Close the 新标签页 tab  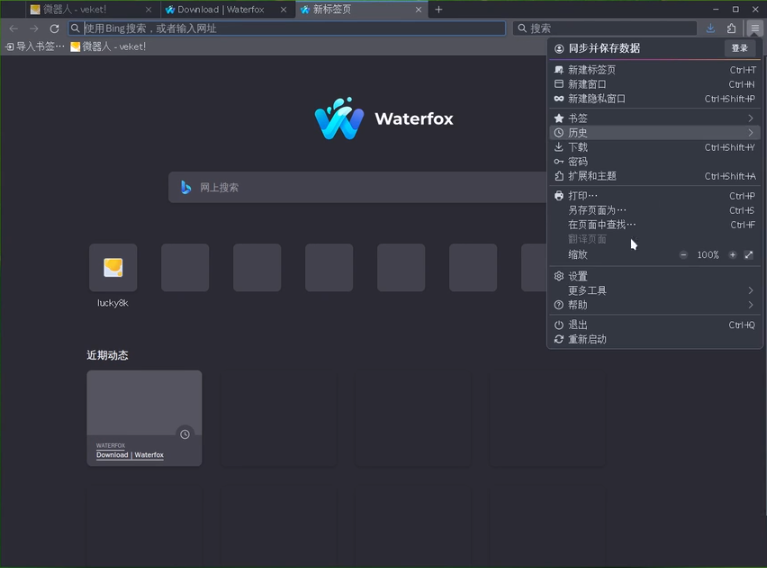[418, 9]
